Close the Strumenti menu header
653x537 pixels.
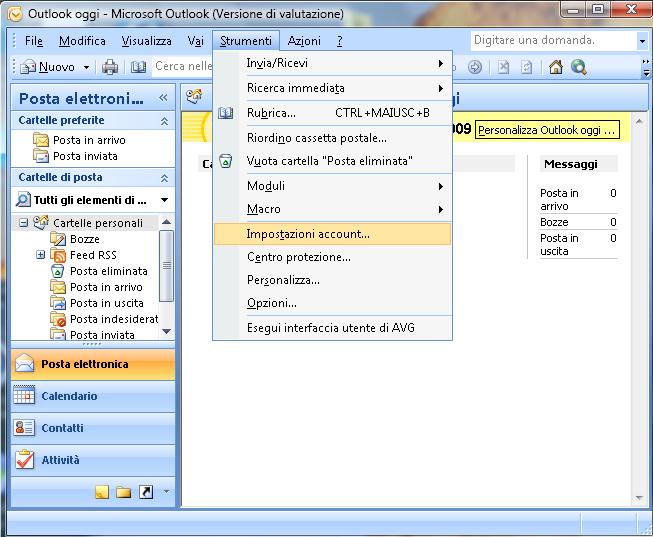[x=246, y=41]
